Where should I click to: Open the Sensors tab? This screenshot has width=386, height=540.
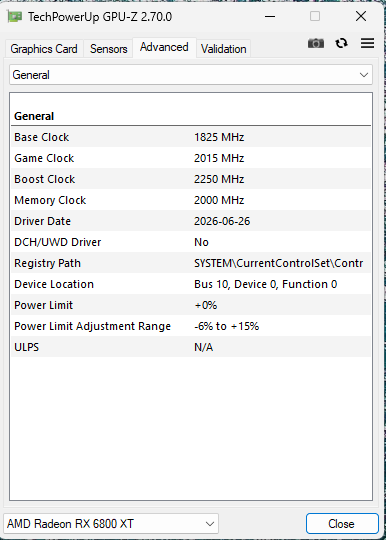click(x=108, y=49)
